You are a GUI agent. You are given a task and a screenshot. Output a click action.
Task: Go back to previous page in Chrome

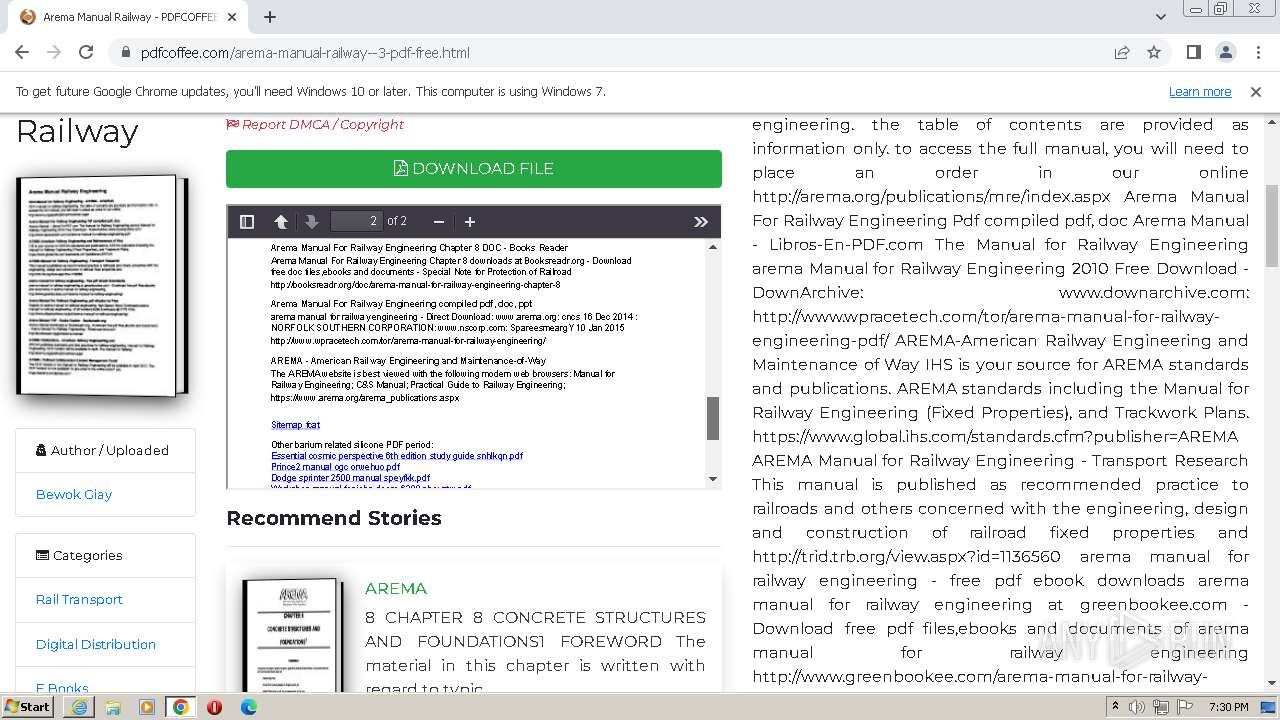(22, 52)
